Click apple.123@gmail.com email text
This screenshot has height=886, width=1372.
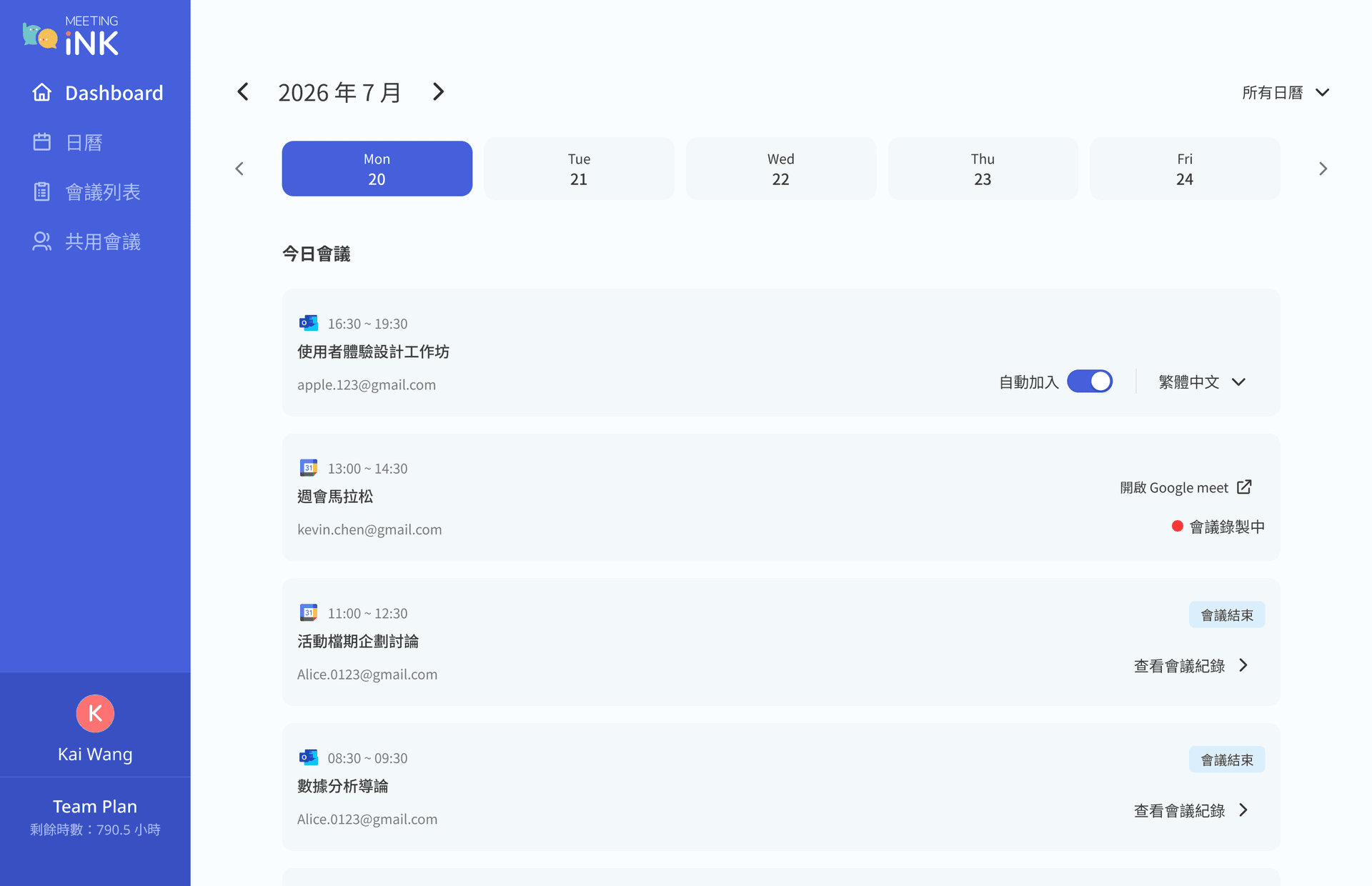367,384
